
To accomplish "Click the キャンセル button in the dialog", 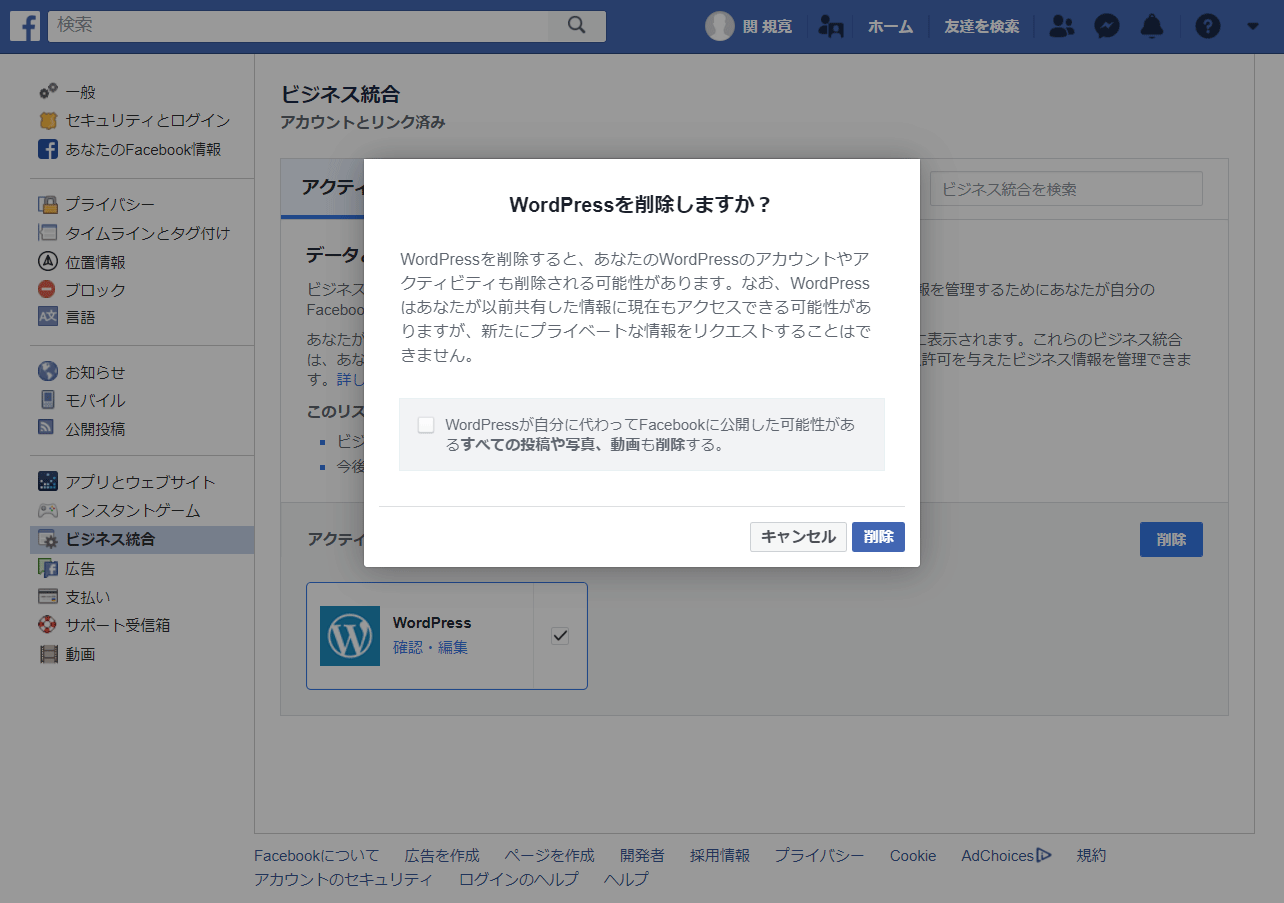I will tap(798, 537).
